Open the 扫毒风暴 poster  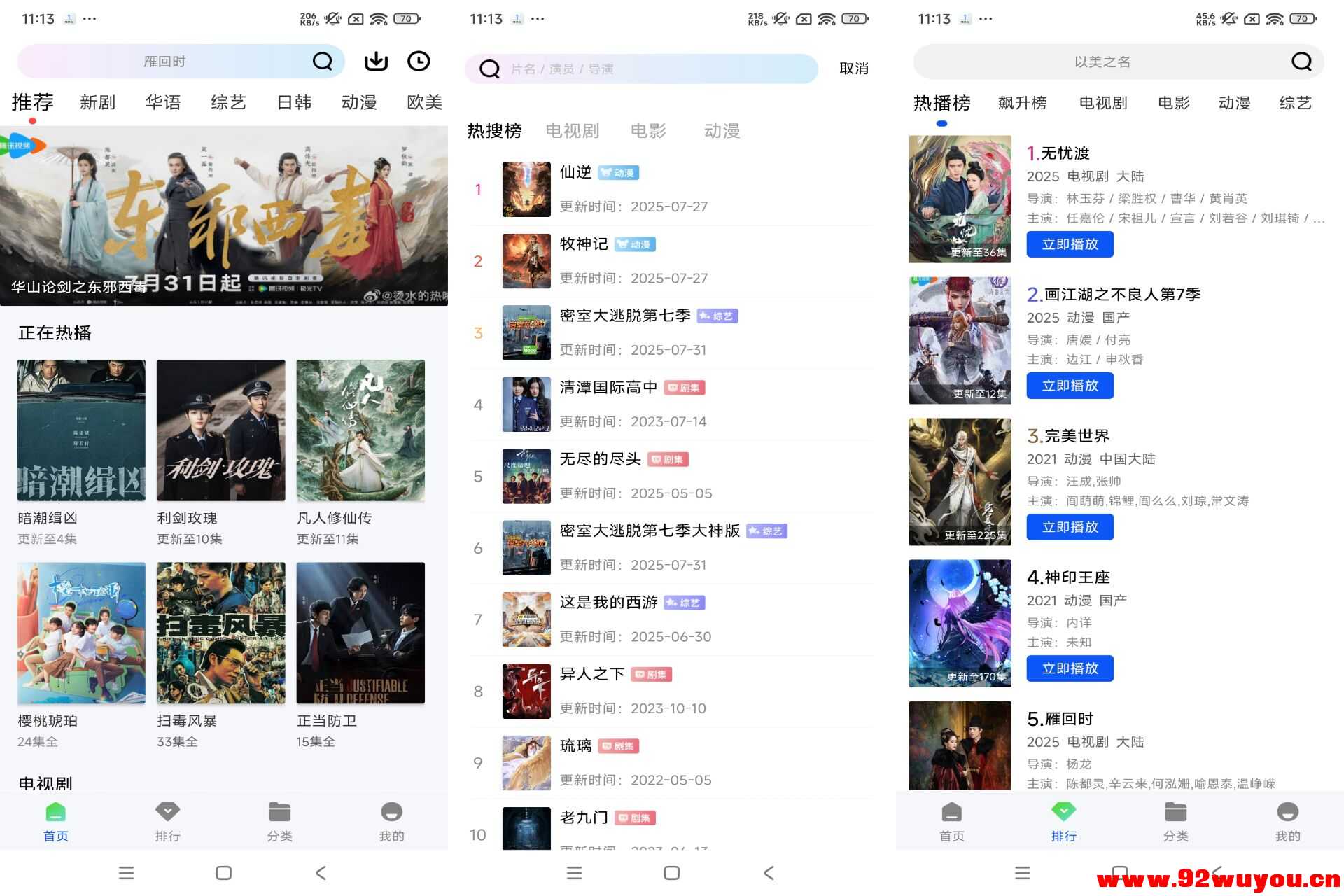(x=220, y=632)
